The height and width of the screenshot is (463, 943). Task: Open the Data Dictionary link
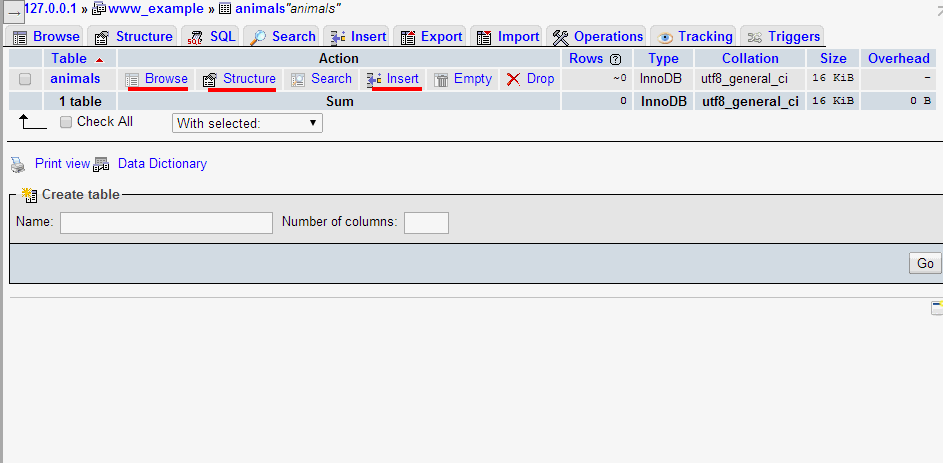coord(162,164)
